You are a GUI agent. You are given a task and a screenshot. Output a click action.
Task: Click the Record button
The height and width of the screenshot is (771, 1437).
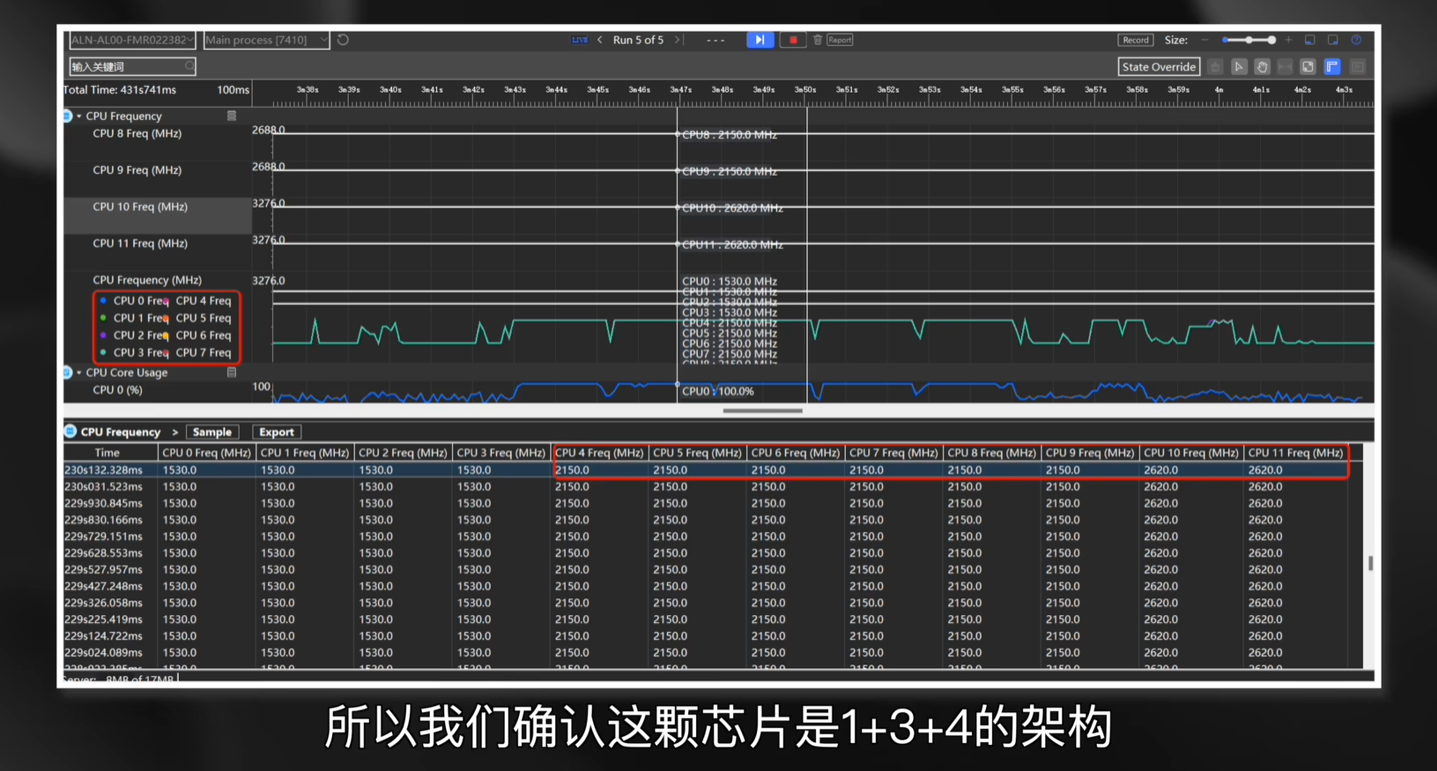[1135, 40]
